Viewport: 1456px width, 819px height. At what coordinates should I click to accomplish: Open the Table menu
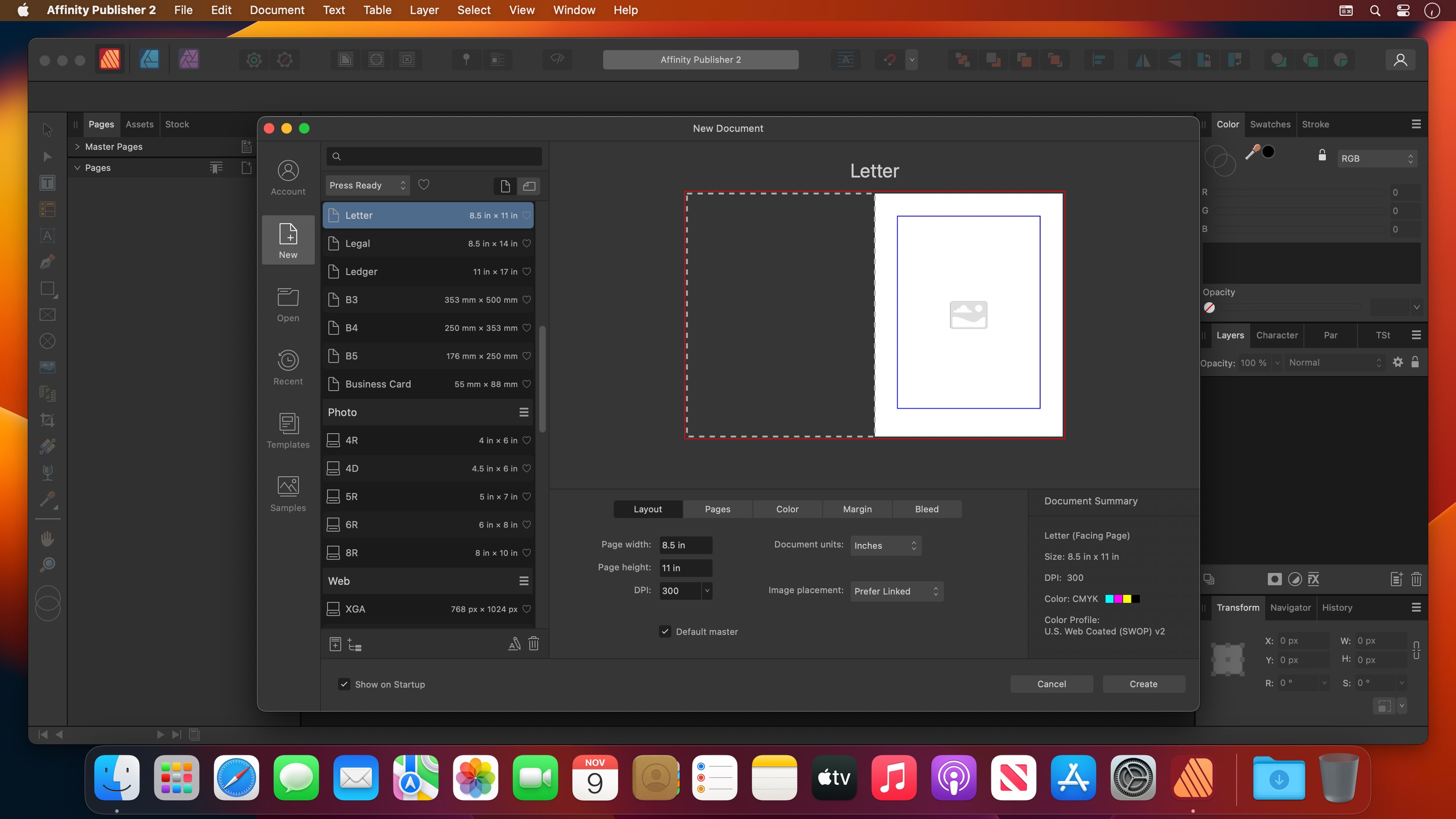(x=377, y=10)
